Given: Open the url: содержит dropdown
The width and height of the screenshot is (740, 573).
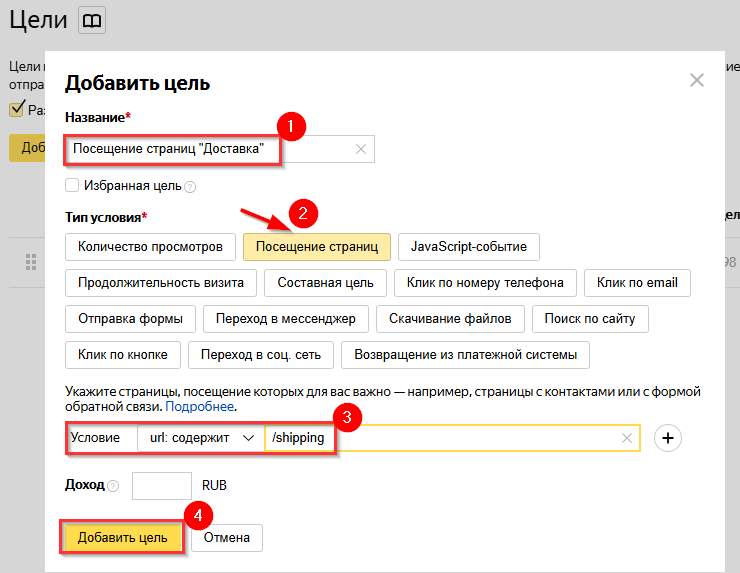Looking at the screenshot, I should pos(201,438).
